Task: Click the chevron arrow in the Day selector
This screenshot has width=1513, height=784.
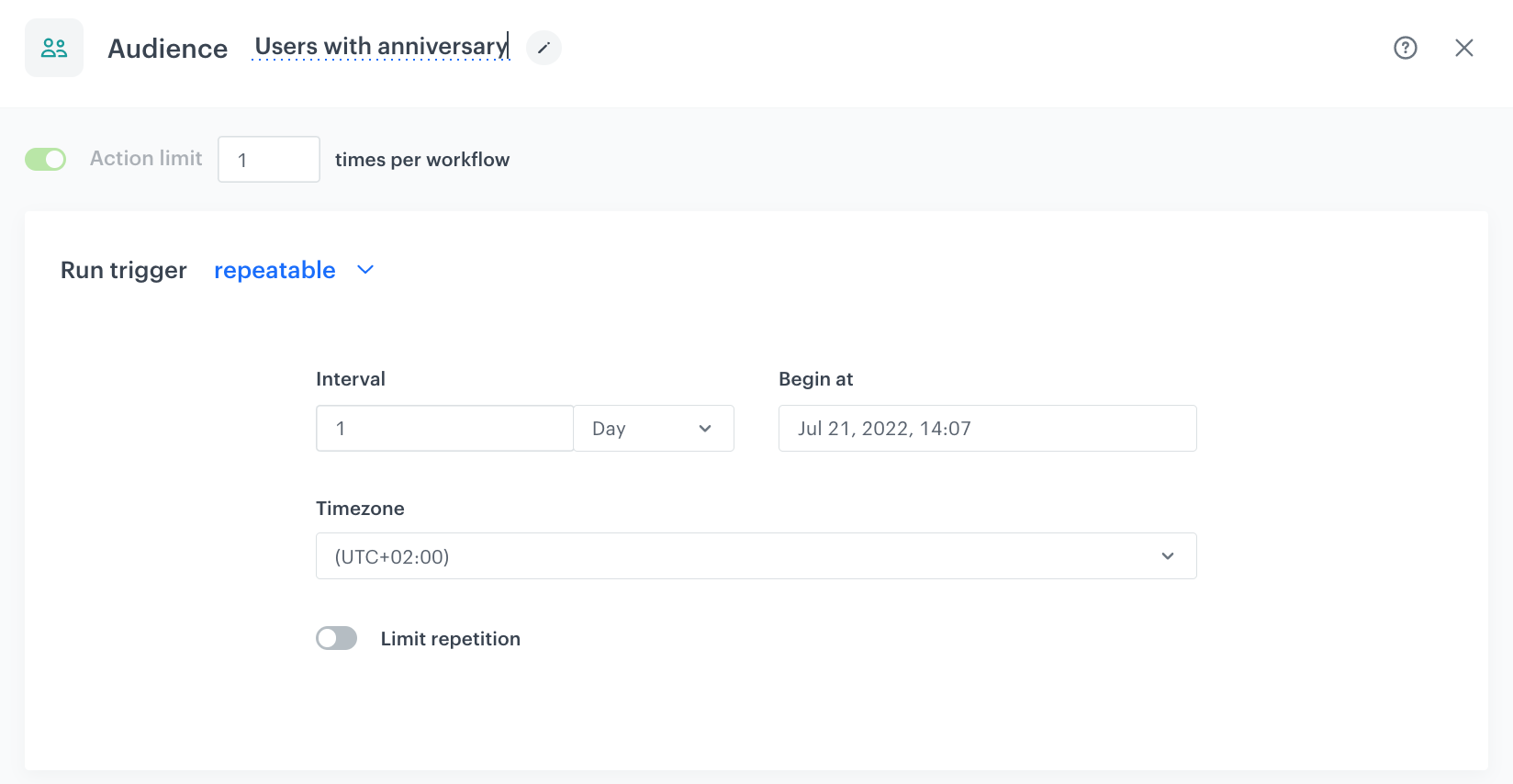Action: tap(705, 429)
